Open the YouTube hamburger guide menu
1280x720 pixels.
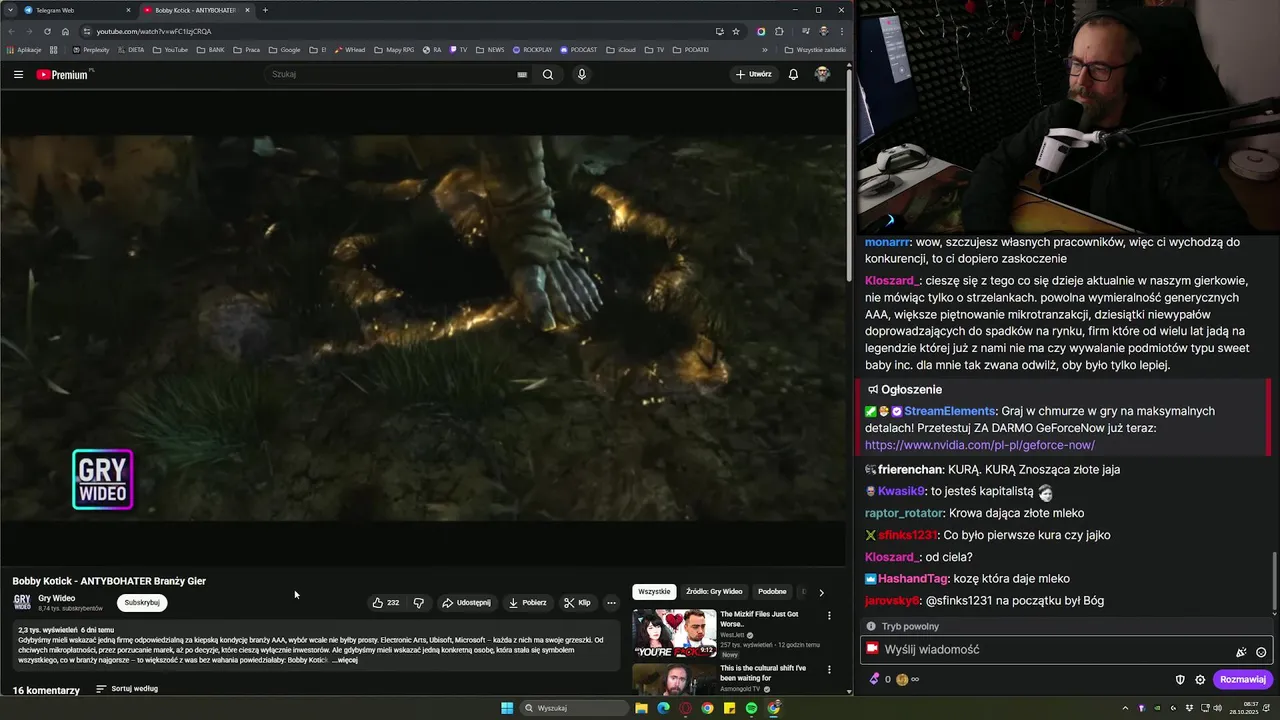(x=18, y=74)
